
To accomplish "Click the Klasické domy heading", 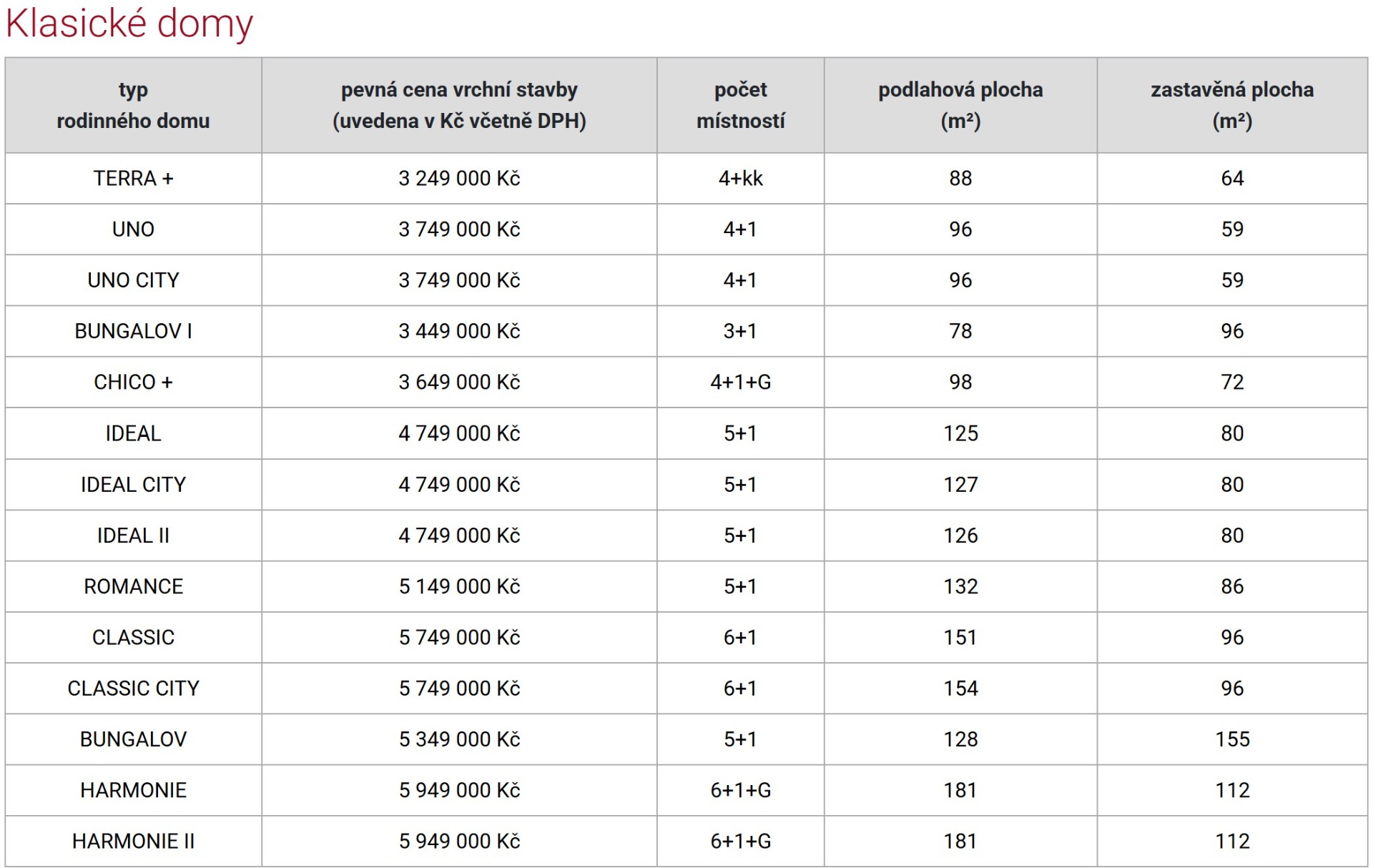I will coord(129,24).
